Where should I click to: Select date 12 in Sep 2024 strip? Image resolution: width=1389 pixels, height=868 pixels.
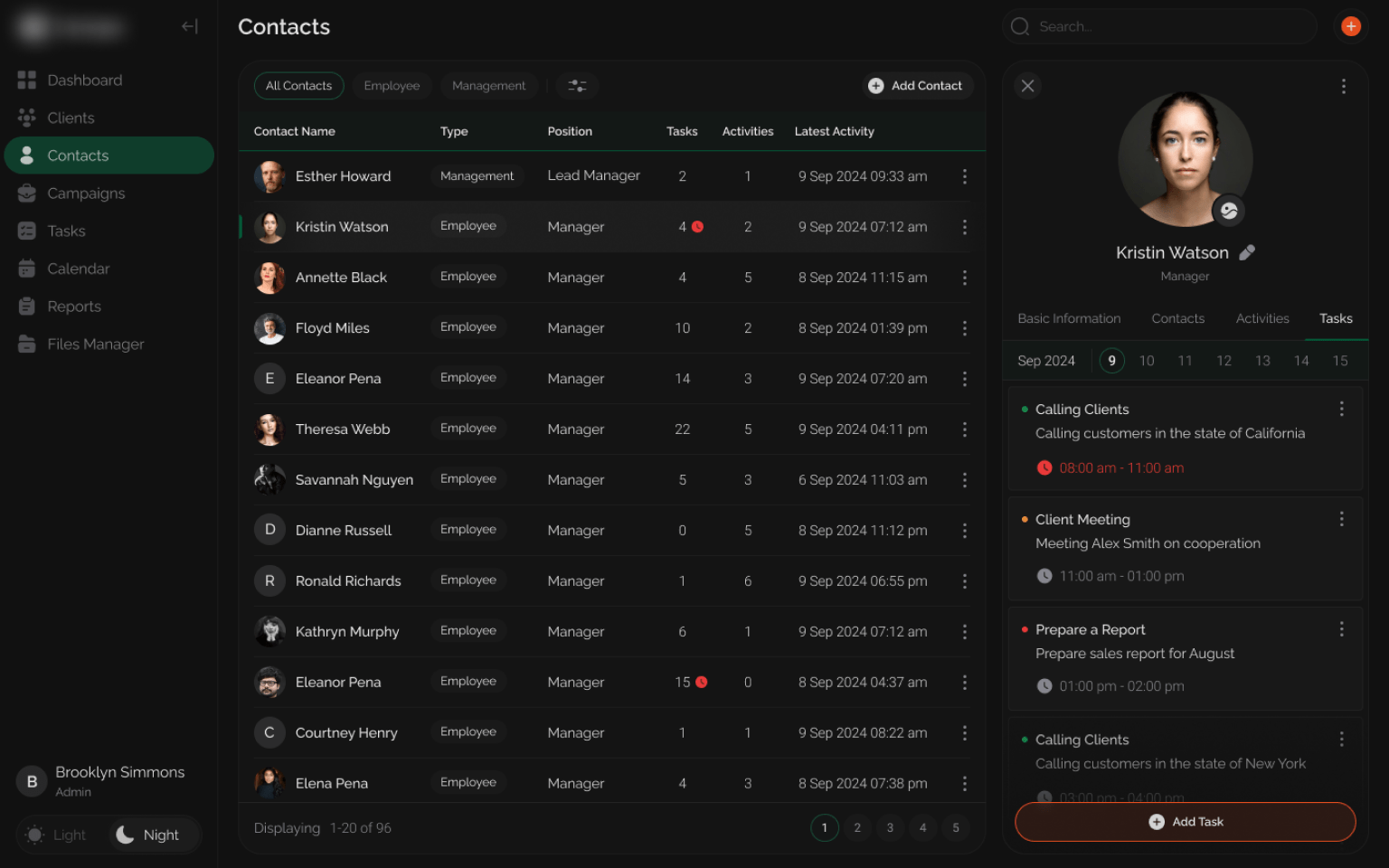click(1224, 361)
